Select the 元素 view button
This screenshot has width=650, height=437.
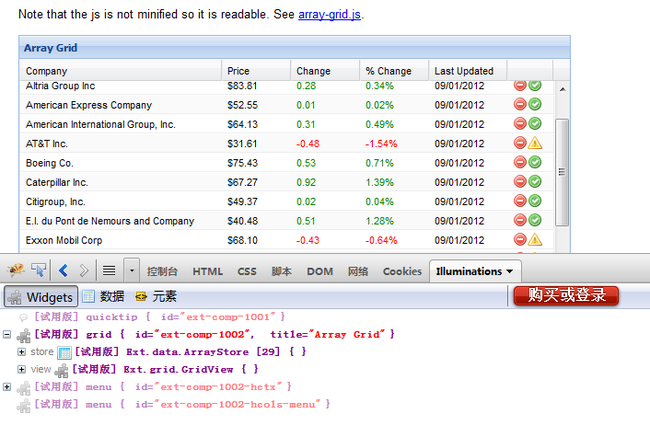click(x=156, y=296)
